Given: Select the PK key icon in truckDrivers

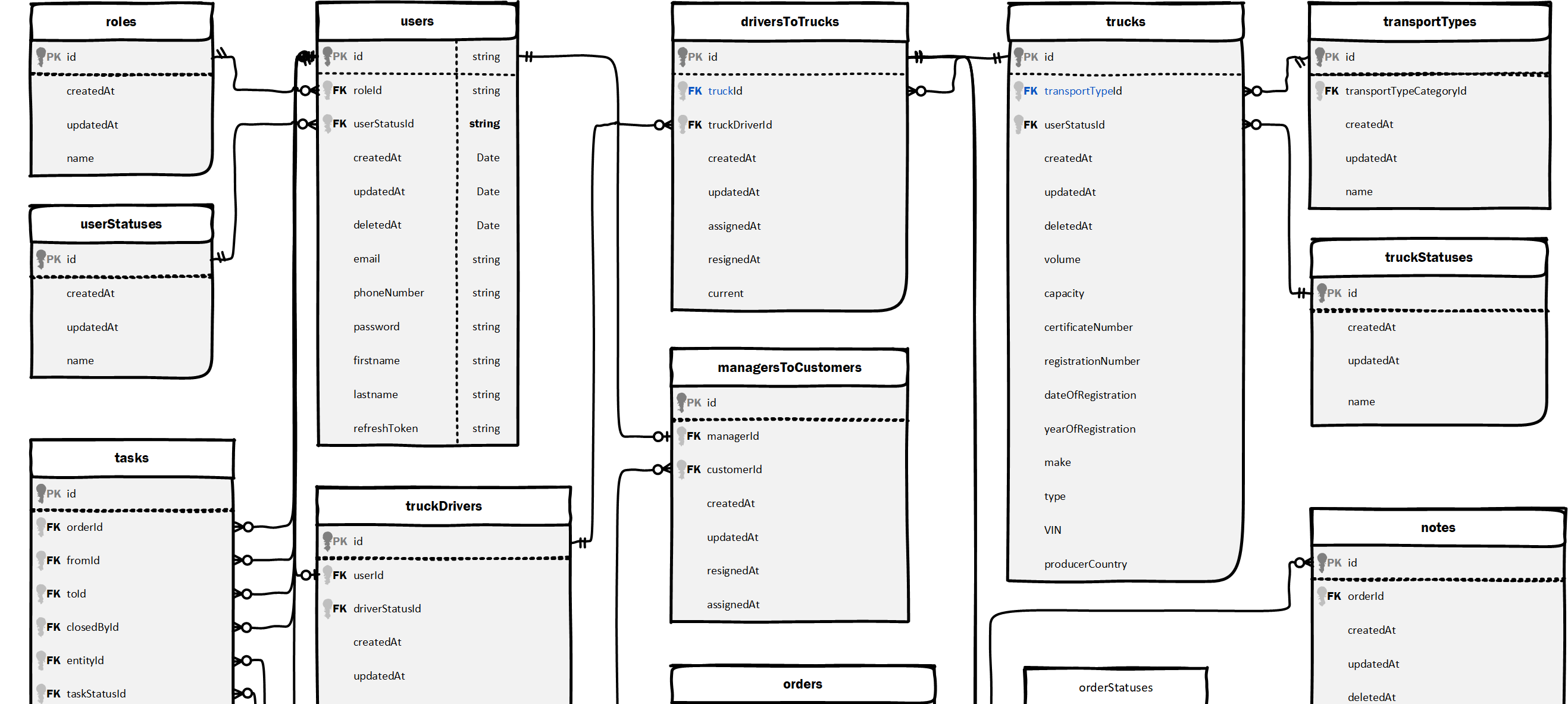Looking at the screenshot, I should [328, 540].
